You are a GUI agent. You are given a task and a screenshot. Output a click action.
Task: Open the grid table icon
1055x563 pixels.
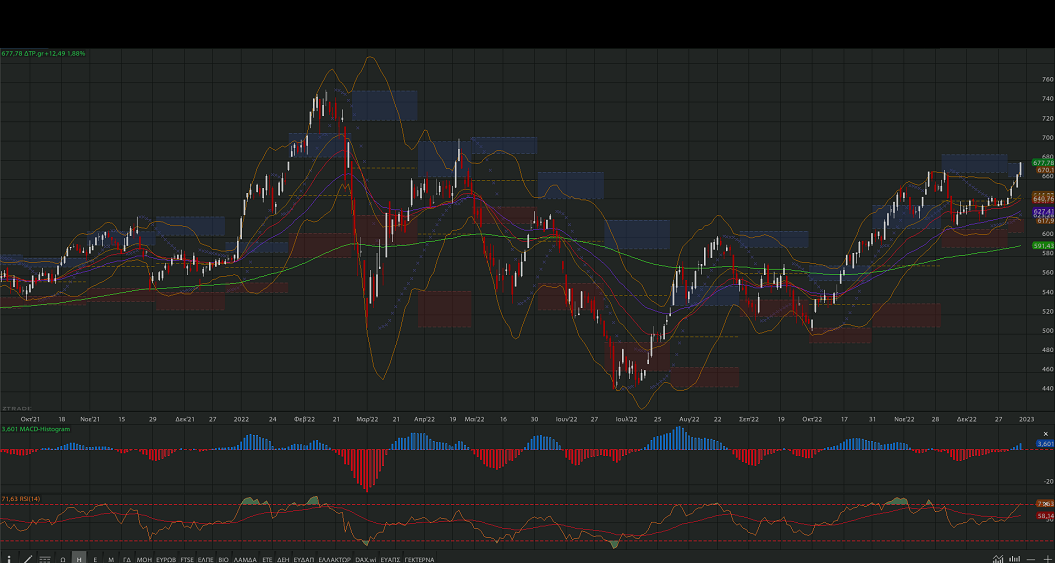click(x=45, y=559)
